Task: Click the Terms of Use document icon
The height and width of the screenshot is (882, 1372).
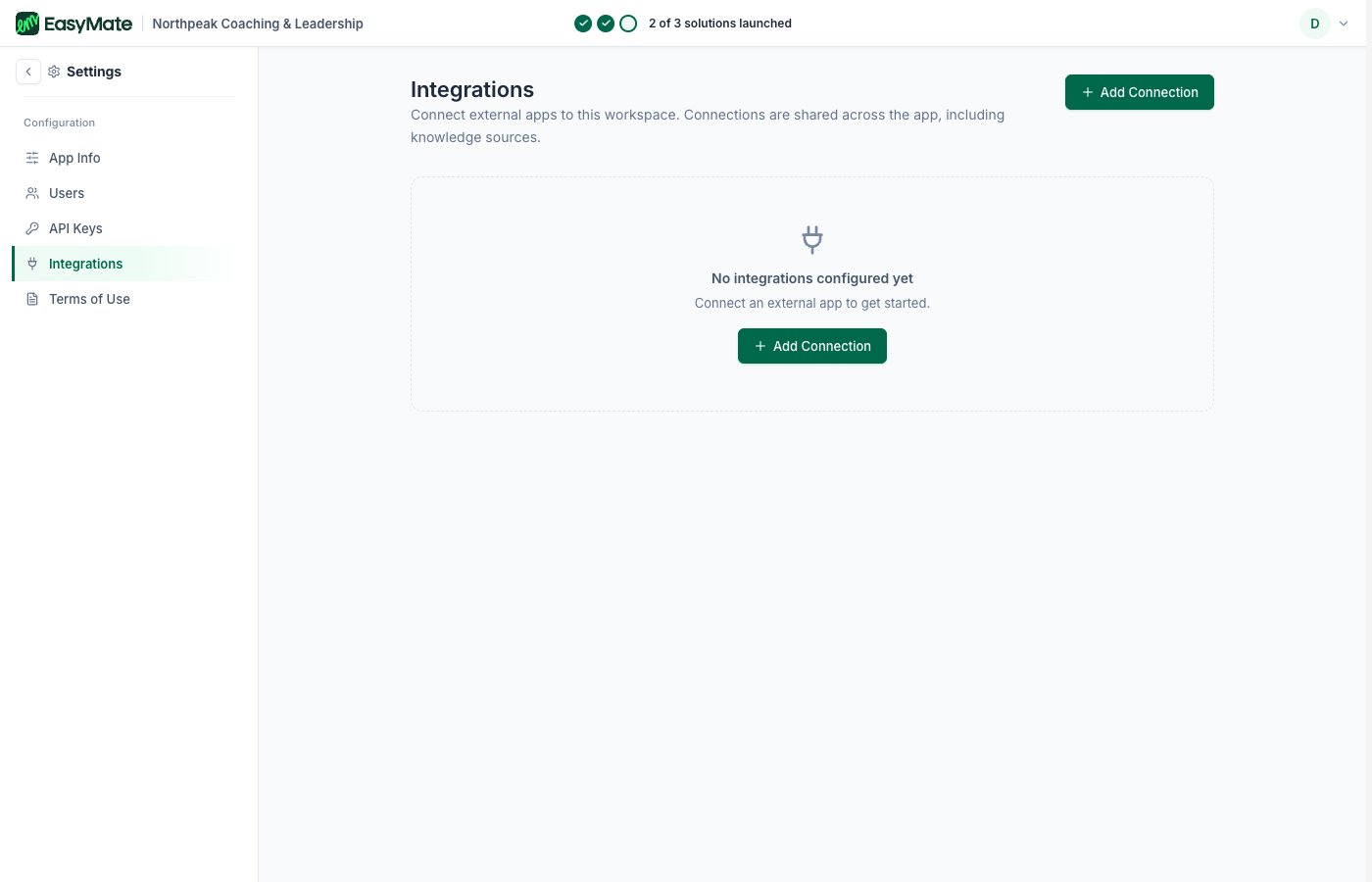Action: pyautogui.click(x=32, y=299)
